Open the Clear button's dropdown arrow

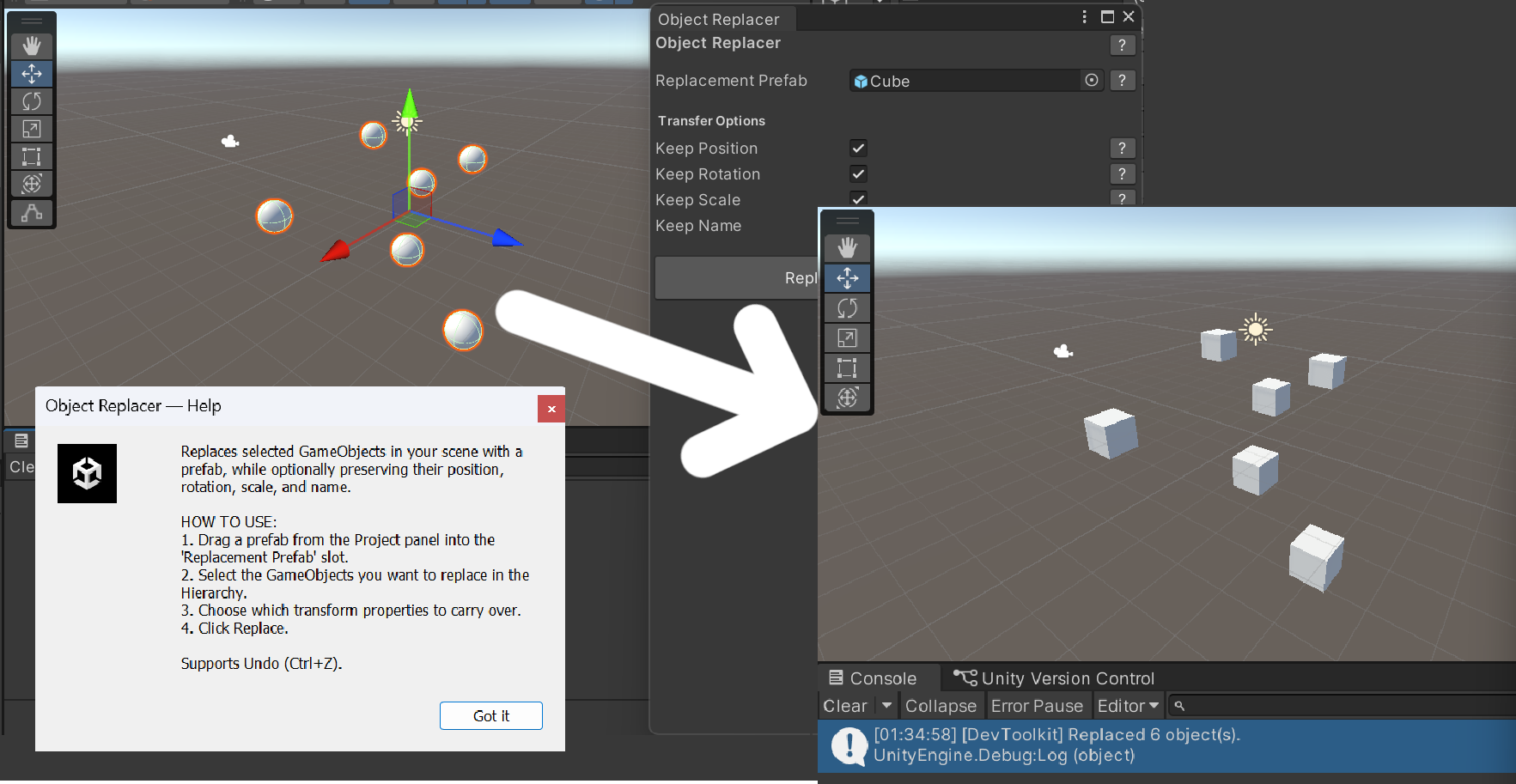coord(886,706)
